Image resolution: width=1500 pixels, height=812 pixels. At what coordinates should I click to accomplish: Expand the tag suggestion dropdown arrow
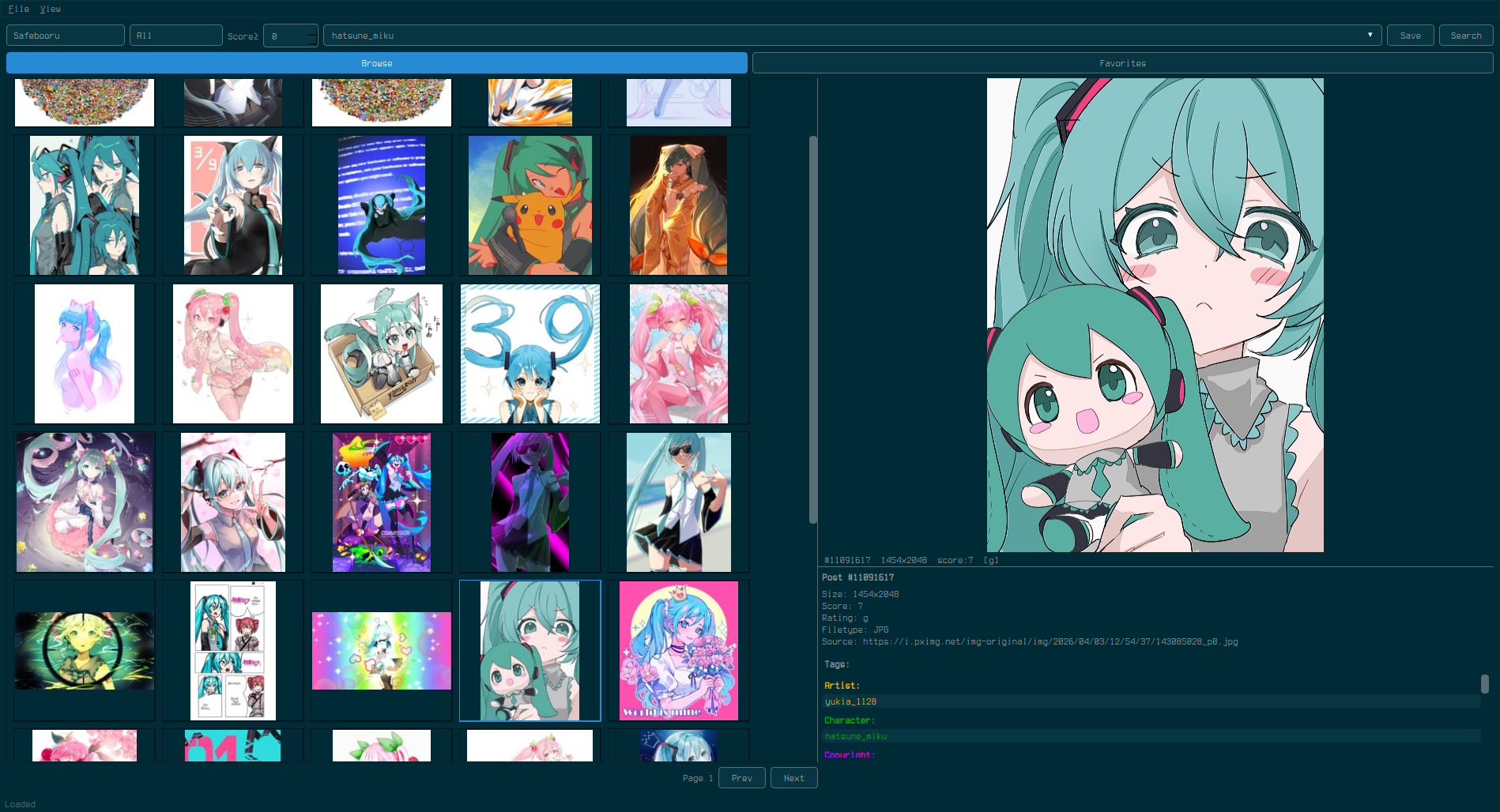tap(1369, 35)
